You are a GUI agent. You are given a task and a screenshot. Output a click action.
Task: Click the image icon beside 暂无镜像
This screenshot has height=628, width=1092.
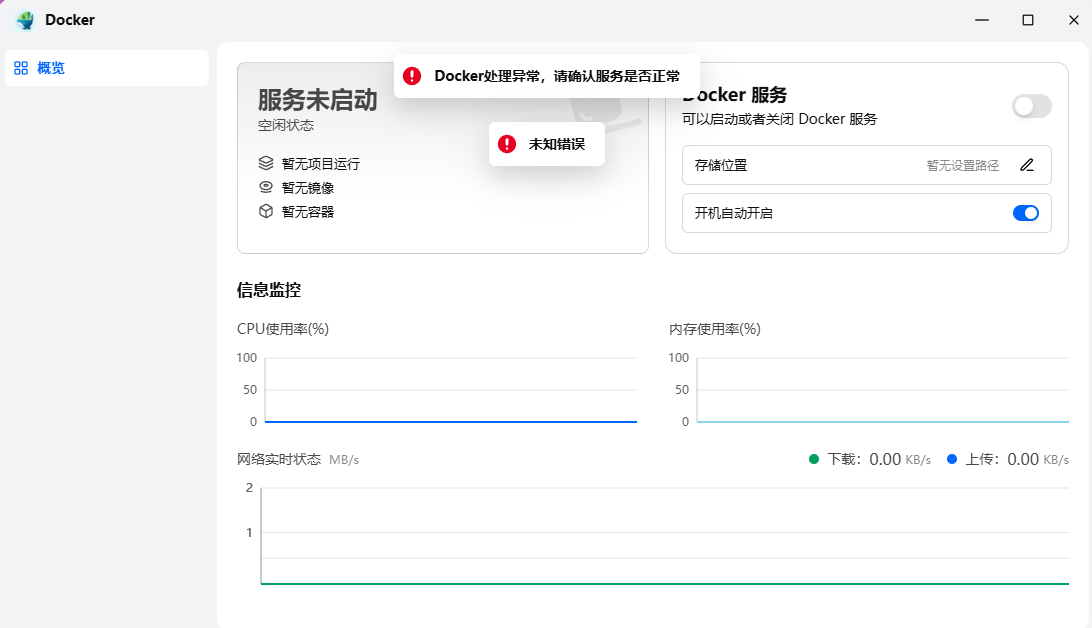(x=265, y=187)
